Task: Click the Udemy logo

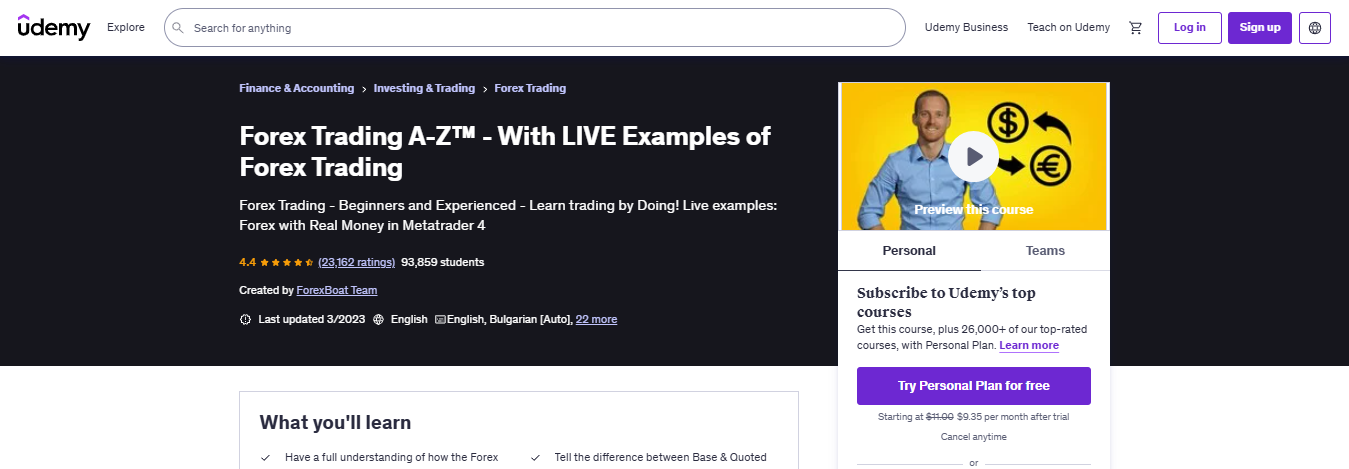Action: [x=54, y=27]
